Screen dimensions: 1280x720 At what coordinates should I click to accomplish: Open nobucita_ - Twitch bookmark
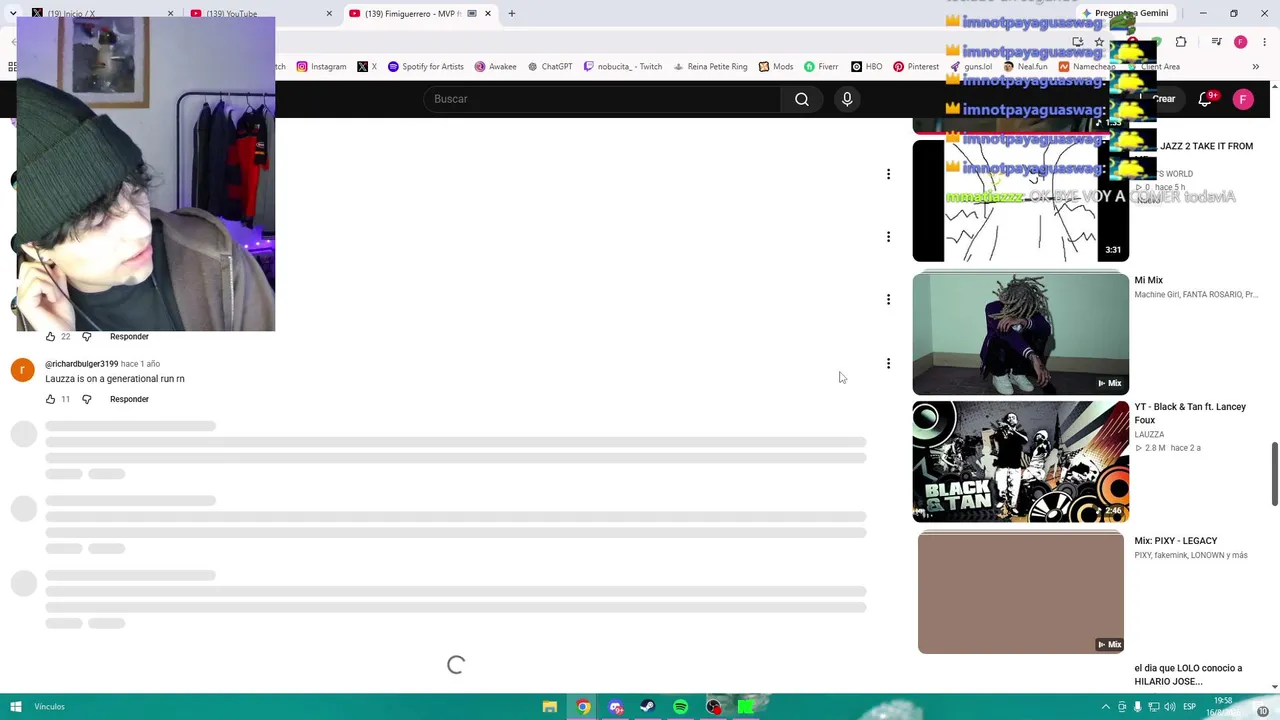click(622, 67)
